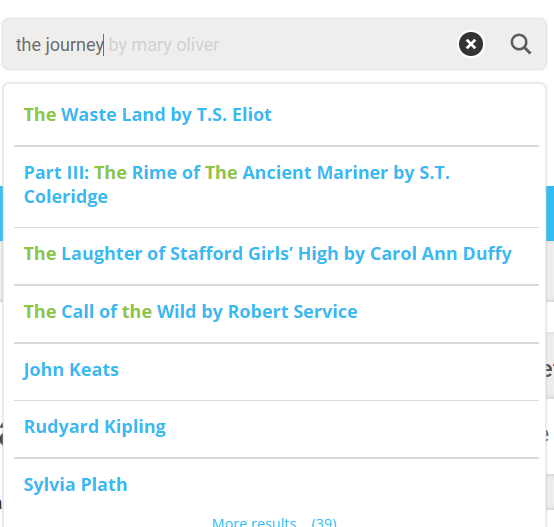
Task: Click the wrapped word "Coleridge" in the second result
Action: (66, 197)
